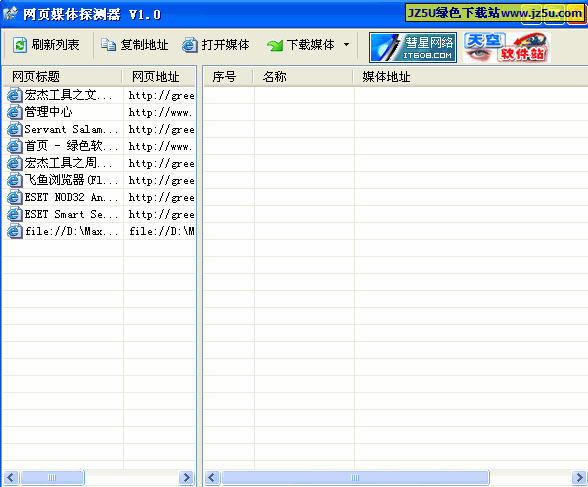Click the IE icon beside ESET Smart Se

(15, 214)
